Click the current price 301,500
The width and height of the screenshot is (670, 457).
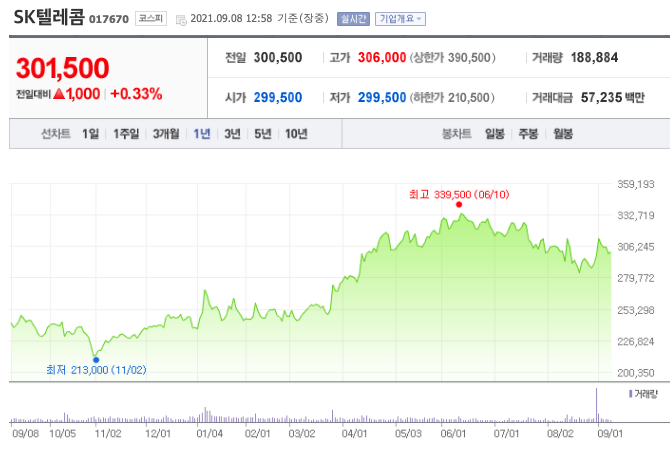[x=62, y=68]
